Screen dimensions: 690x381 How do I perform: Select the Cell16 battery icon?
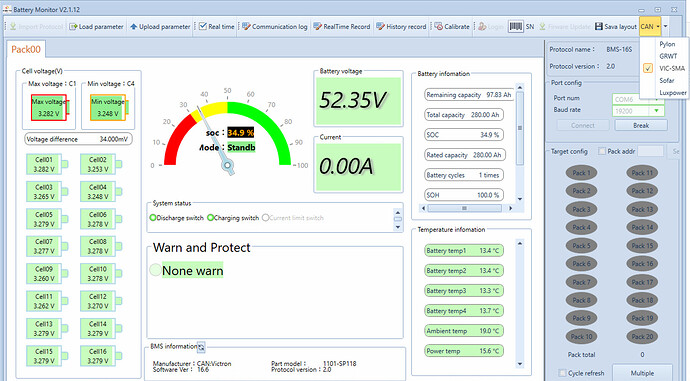tap(100, 356)
